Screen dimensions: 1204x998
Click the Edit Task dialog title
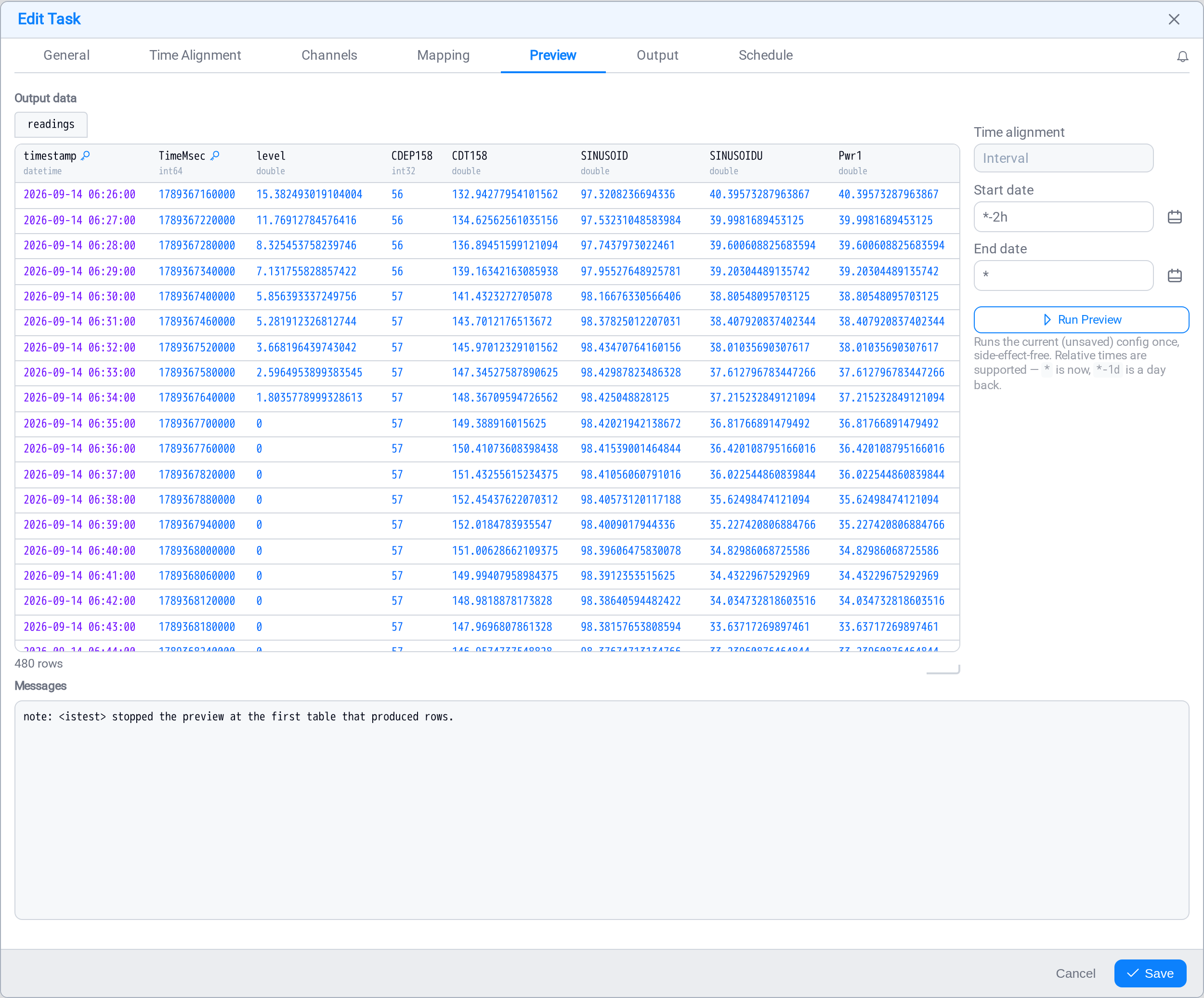click(49, 19)
